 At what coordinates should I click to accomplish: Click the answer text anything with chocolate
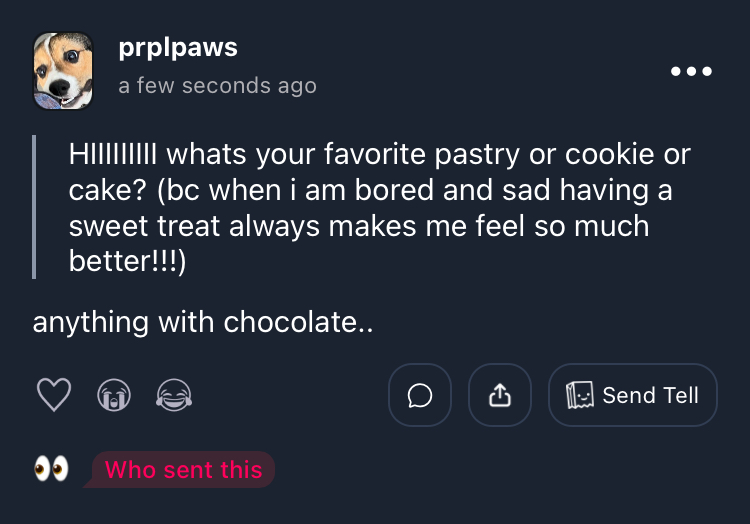click(x=202, y=322)
